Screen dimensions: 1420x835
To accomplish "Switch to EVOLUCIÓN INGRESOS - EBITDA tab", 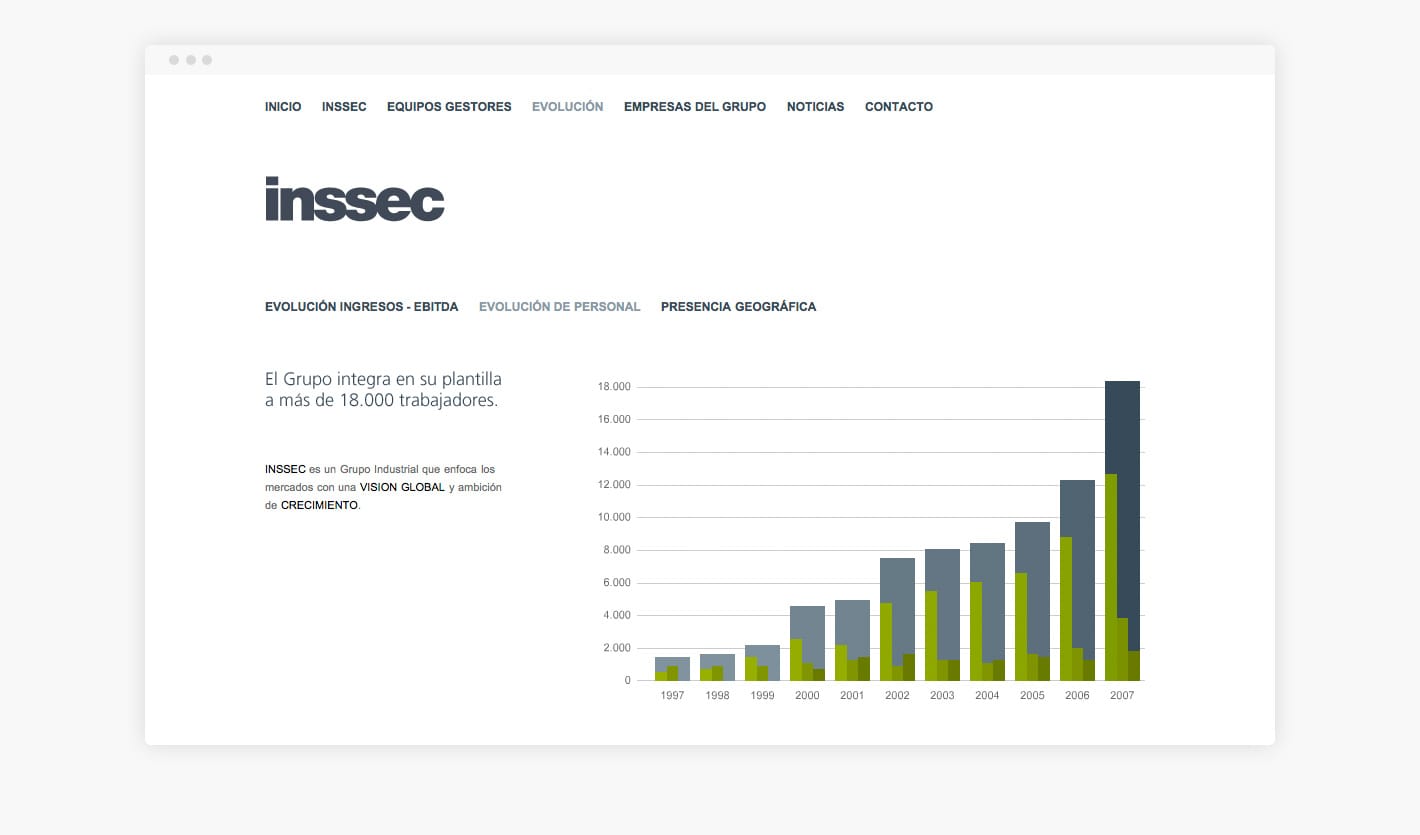I will 361,306.
